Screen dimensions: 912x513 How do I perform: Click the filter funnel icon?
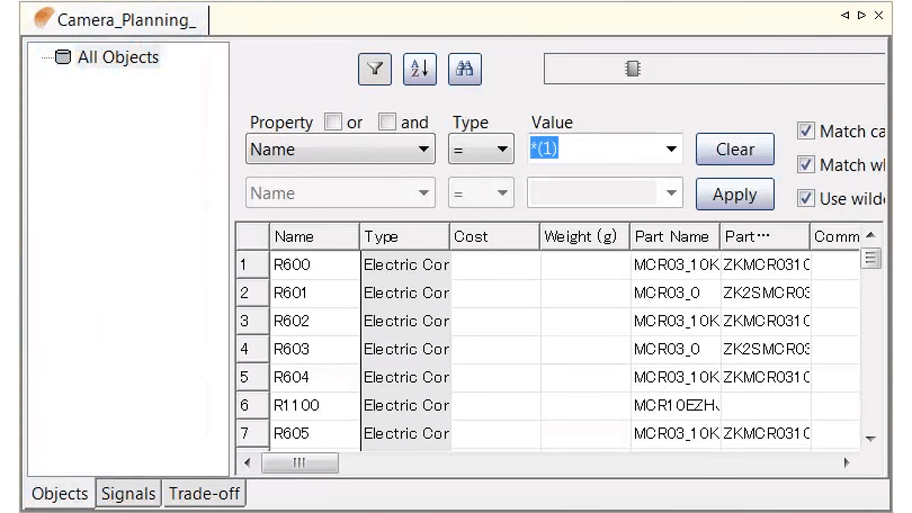tap(375, 69)
